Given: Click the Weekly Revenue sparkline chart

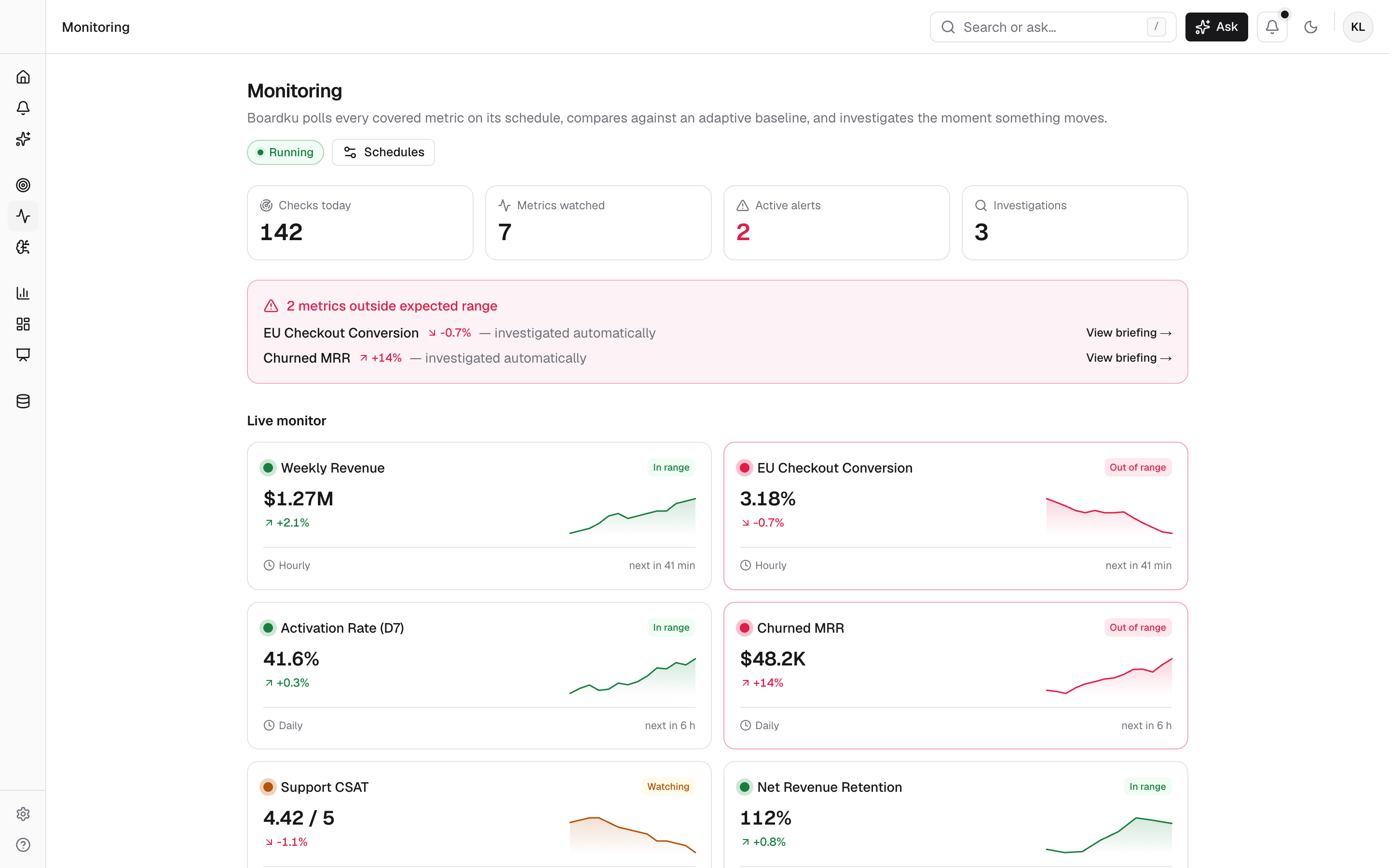Looking at the screenshot, I should click(632, 515).
